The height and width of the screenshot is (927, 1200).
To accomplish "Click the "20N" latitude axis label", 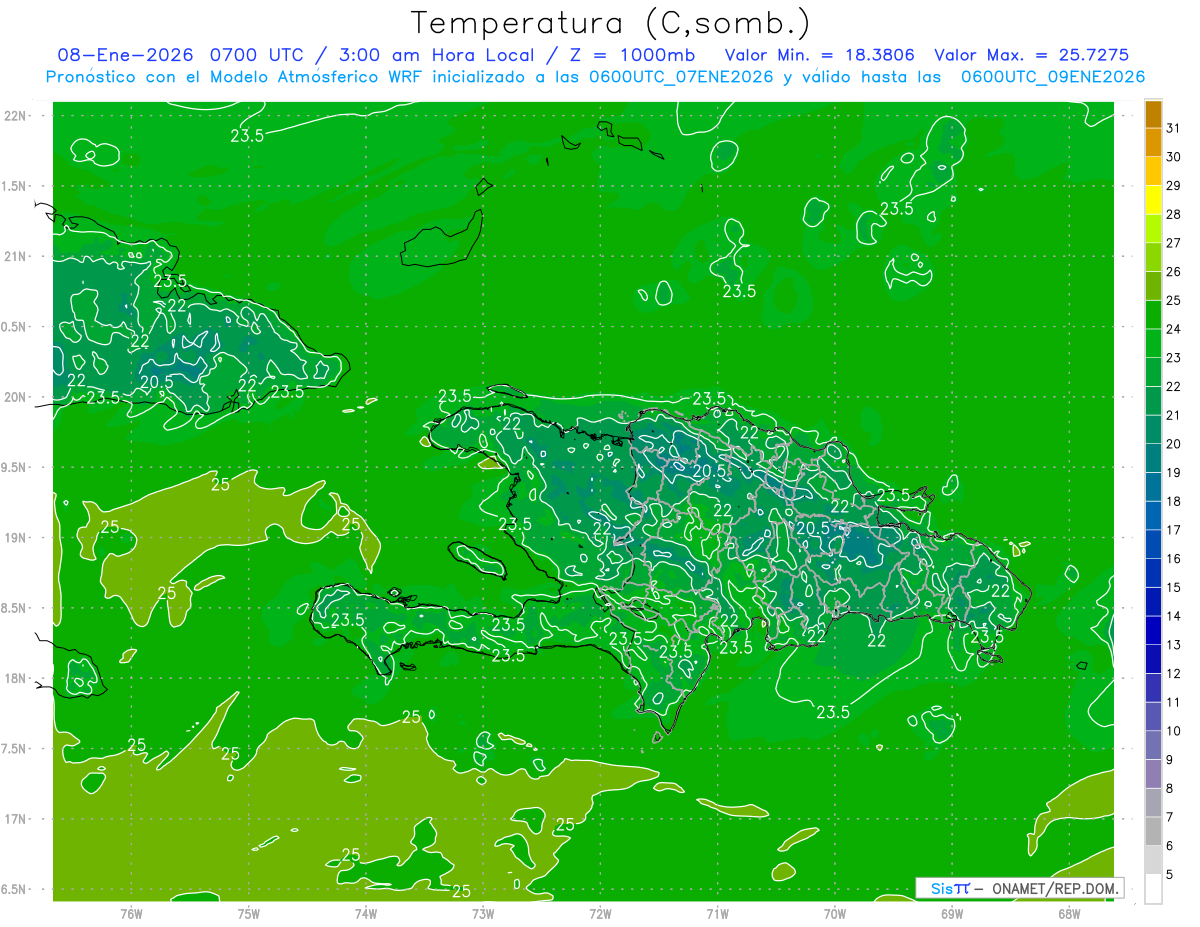I will (17, 397).
